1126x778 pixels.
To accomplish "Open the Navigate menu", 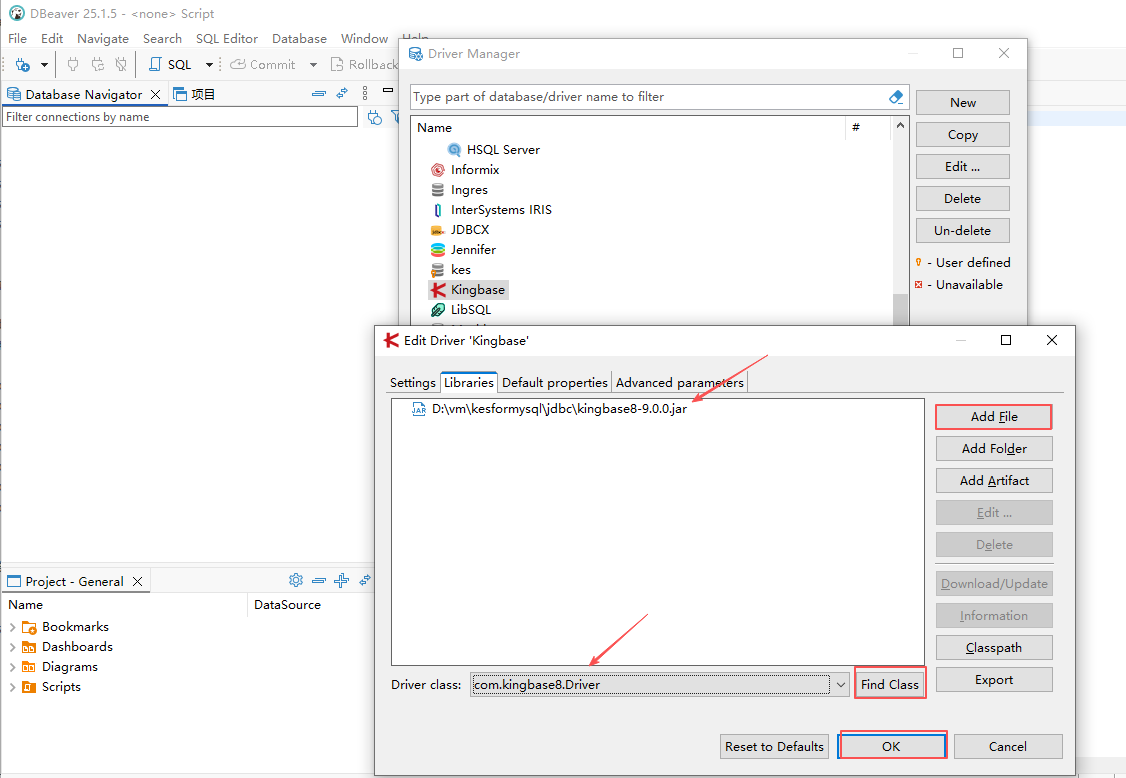I will point(103,39).
